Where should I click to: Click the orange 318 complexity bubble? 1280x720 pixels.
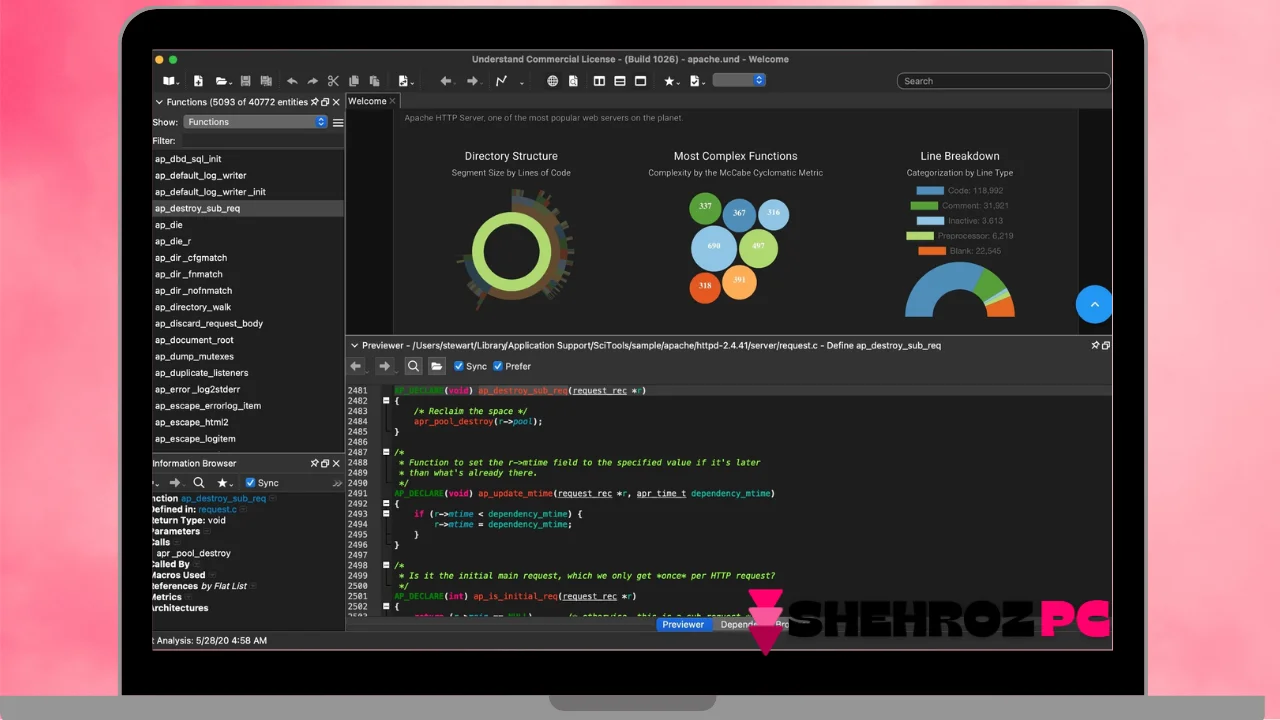[705, 286]
